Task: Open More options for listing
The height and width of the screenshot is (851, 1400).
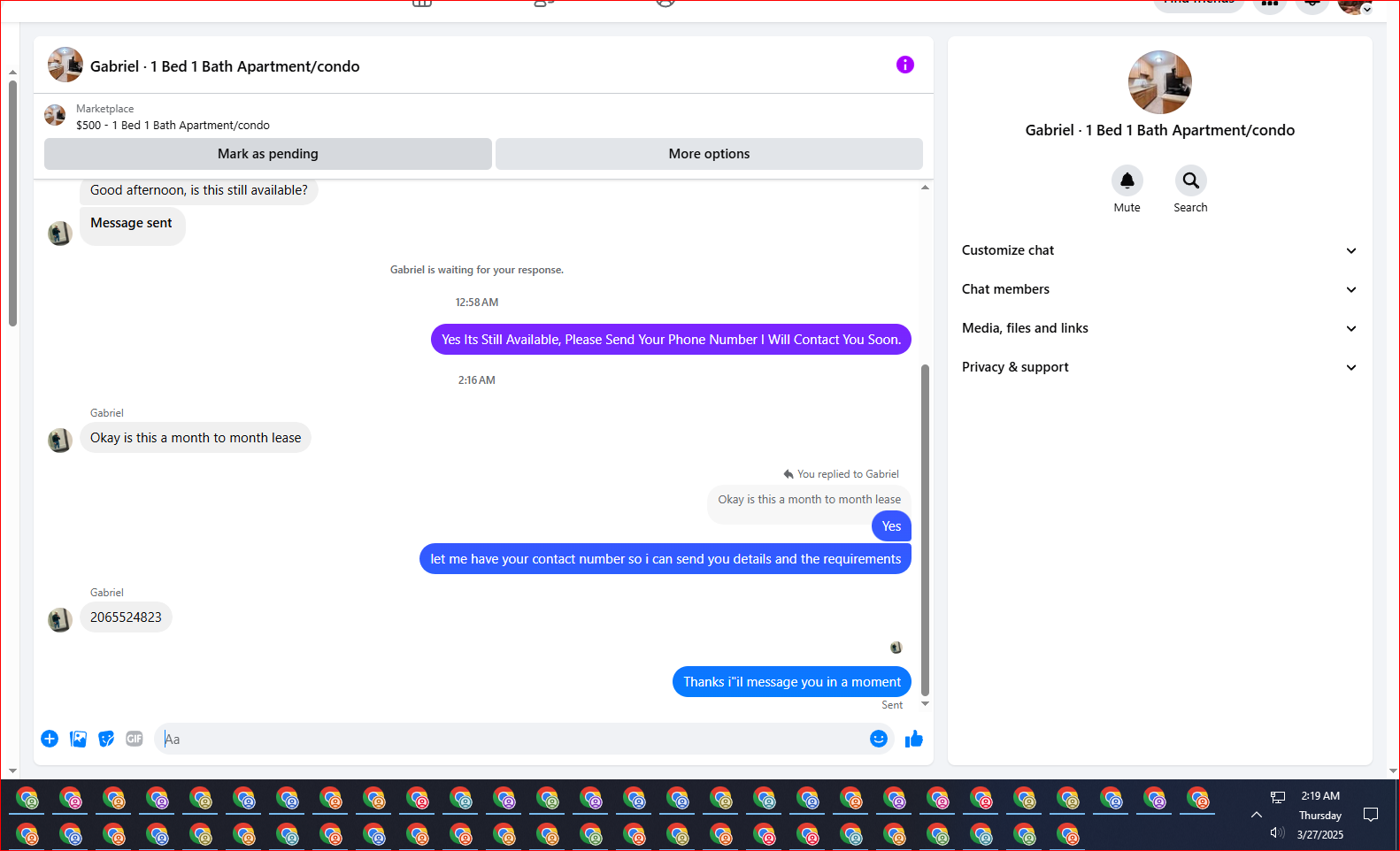Action: tap(709, 154)
